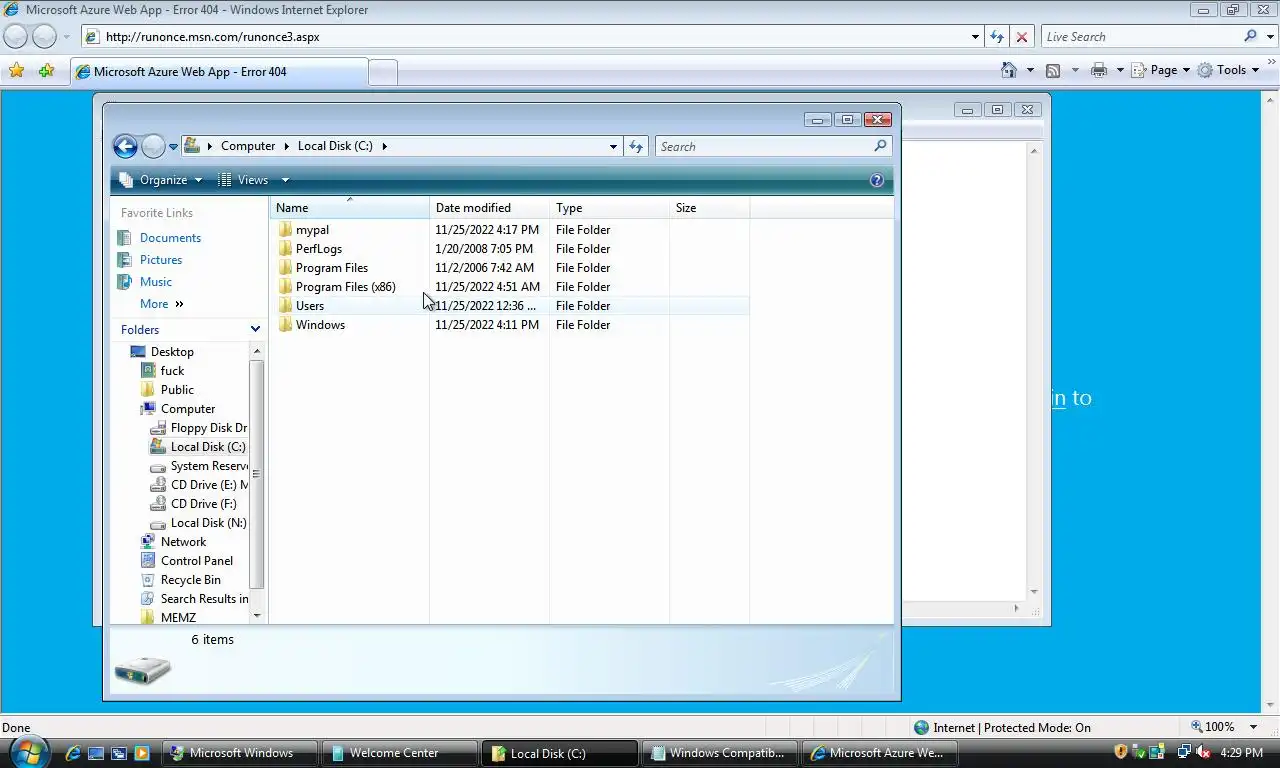Select Public in the folder tree
Screen dimensions: 1280x768
tap(177, 390)
